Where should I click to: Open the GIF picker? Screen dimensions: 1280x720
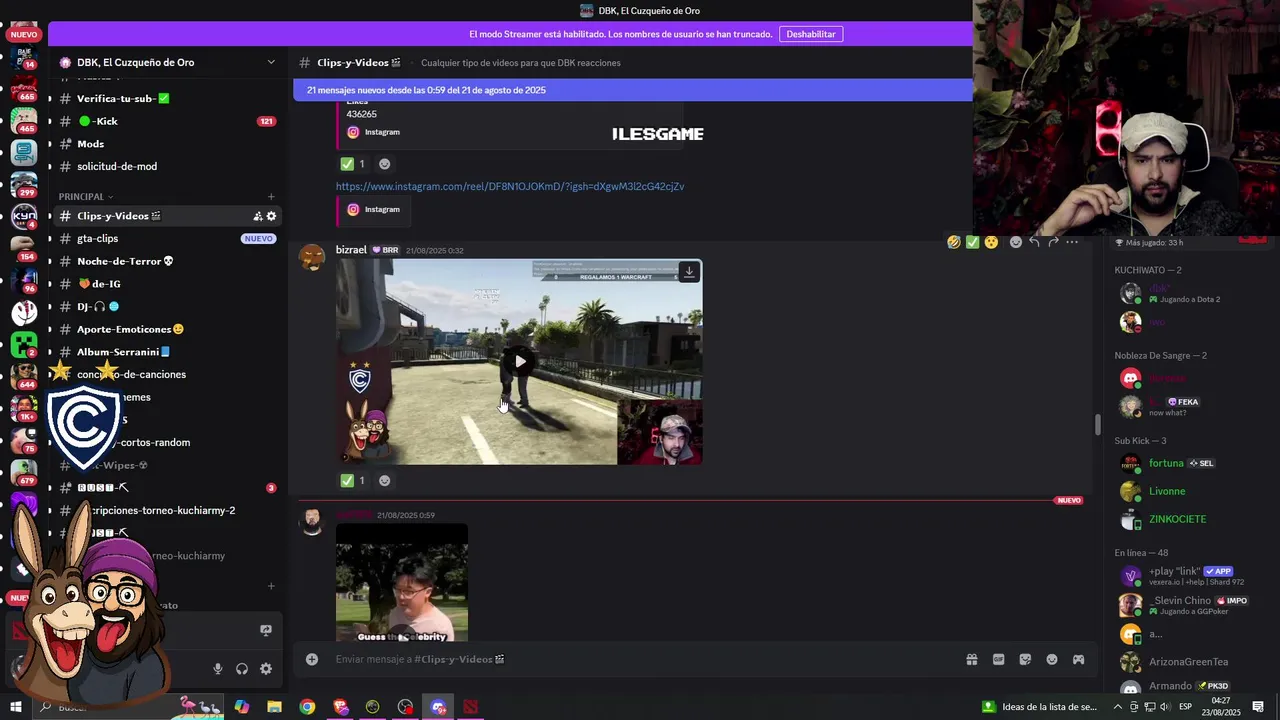[x=998, y=660]
